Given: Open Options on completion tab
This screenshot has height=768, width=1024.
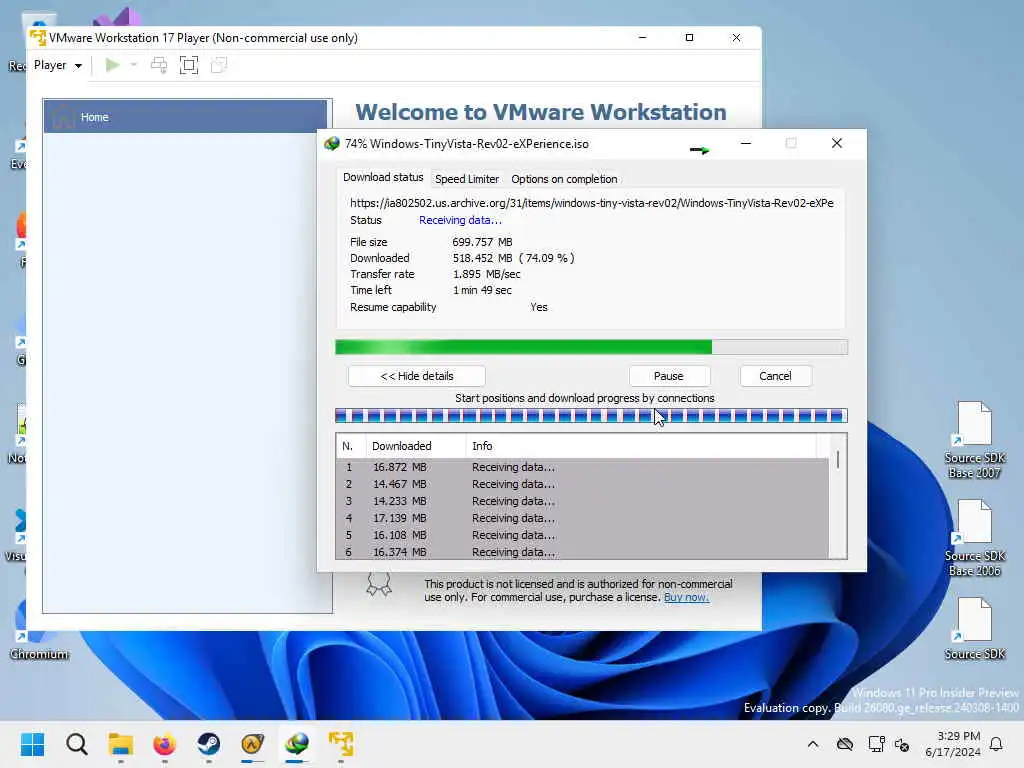Looking at the screenshot, I should pos(564,179).
